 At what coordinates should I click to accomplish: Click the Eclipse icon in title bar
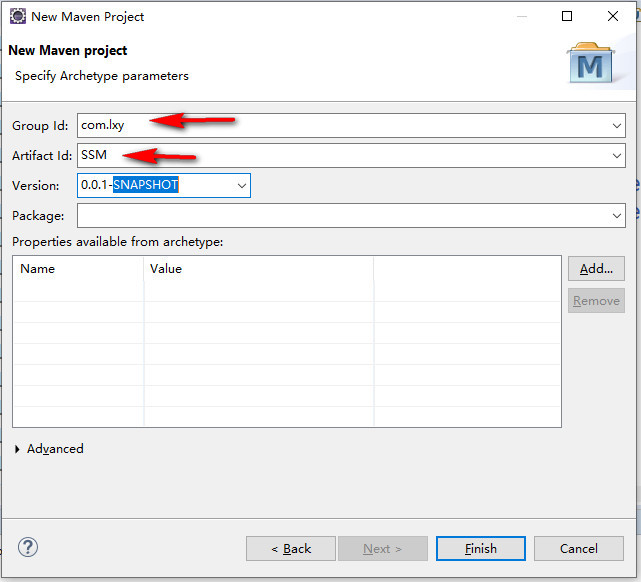point(18,16)
